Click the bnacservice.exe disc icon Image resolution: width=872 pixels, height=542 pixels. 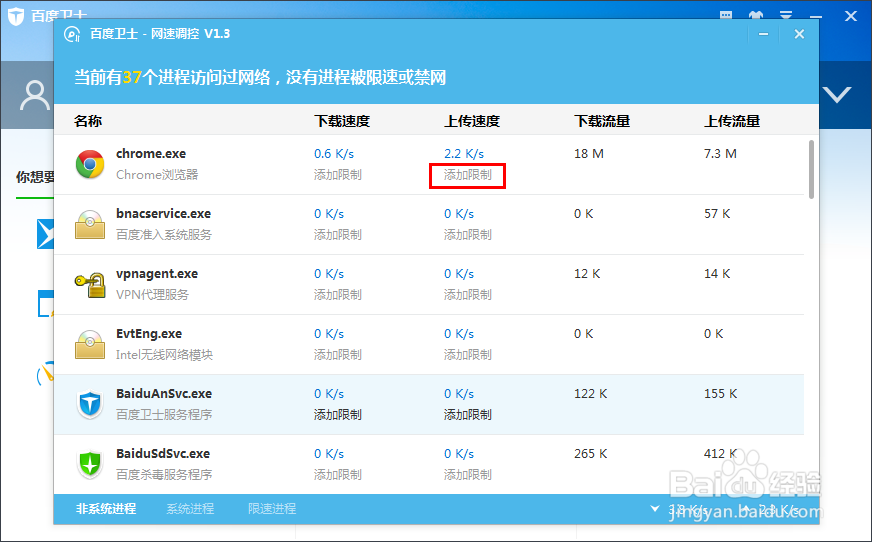90,225
